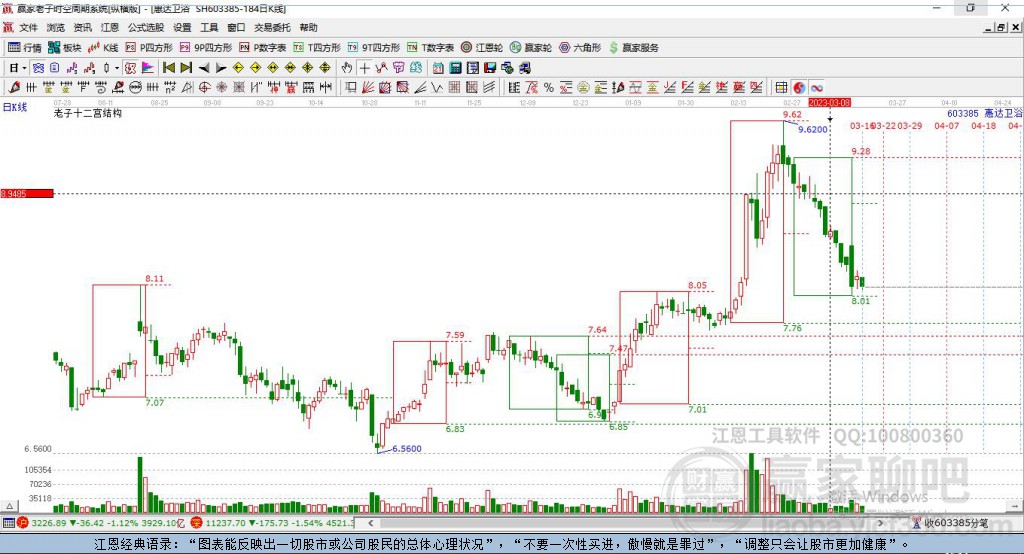Open the 公式选股 menu
The height and width of the screenshot is (554, 1024).
click(x=146, y=27)
